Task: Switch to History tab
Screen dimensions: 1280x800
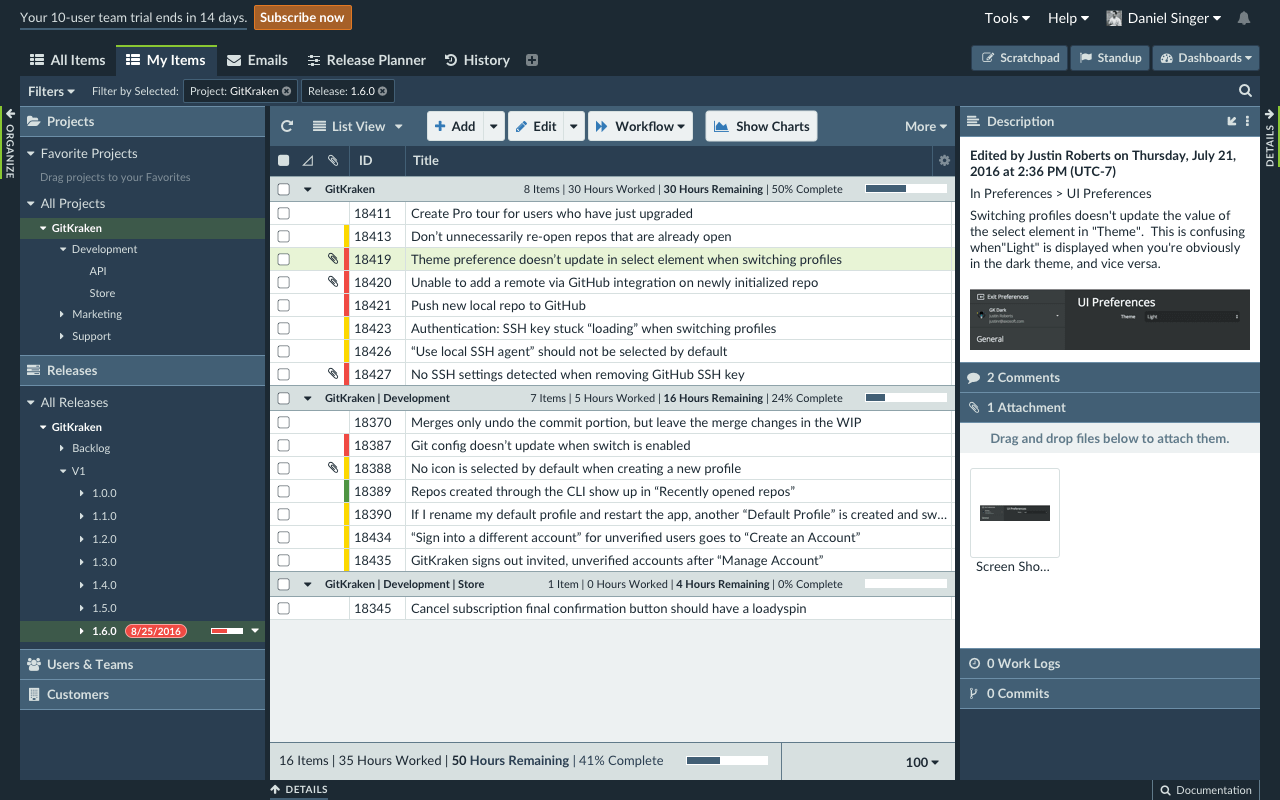Action: (477, 60)
